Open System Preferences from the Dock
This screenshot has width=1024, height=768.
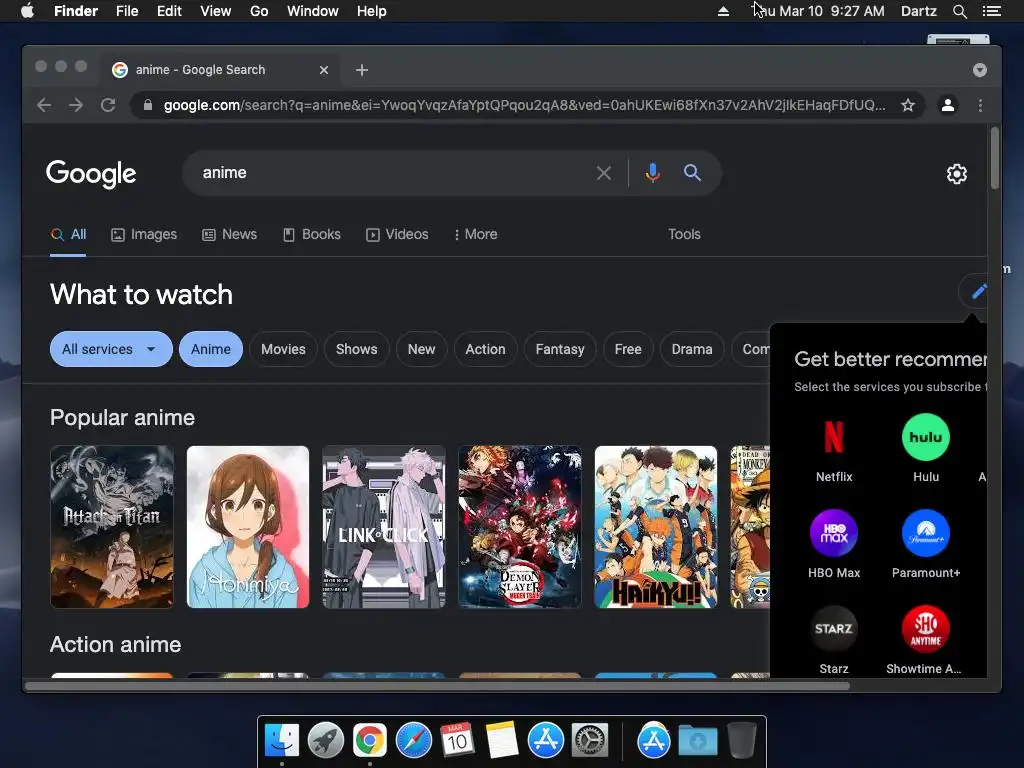click(590, 741)
